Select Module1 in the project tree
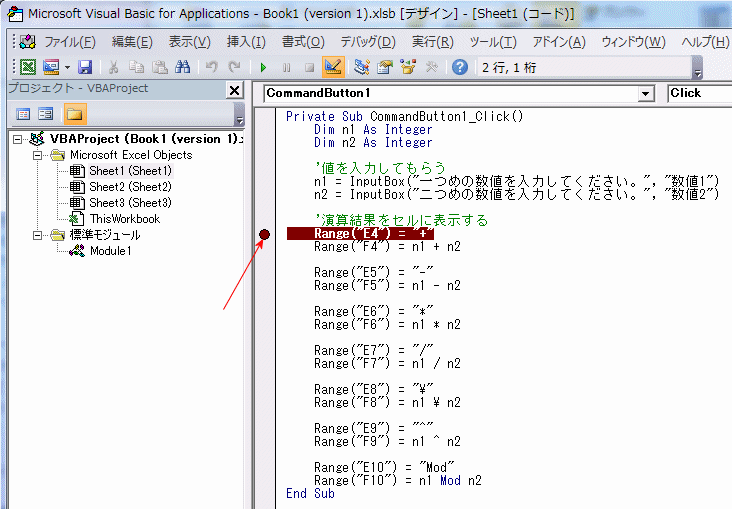Viewport: 732px width, 509px height. [109, 251]
